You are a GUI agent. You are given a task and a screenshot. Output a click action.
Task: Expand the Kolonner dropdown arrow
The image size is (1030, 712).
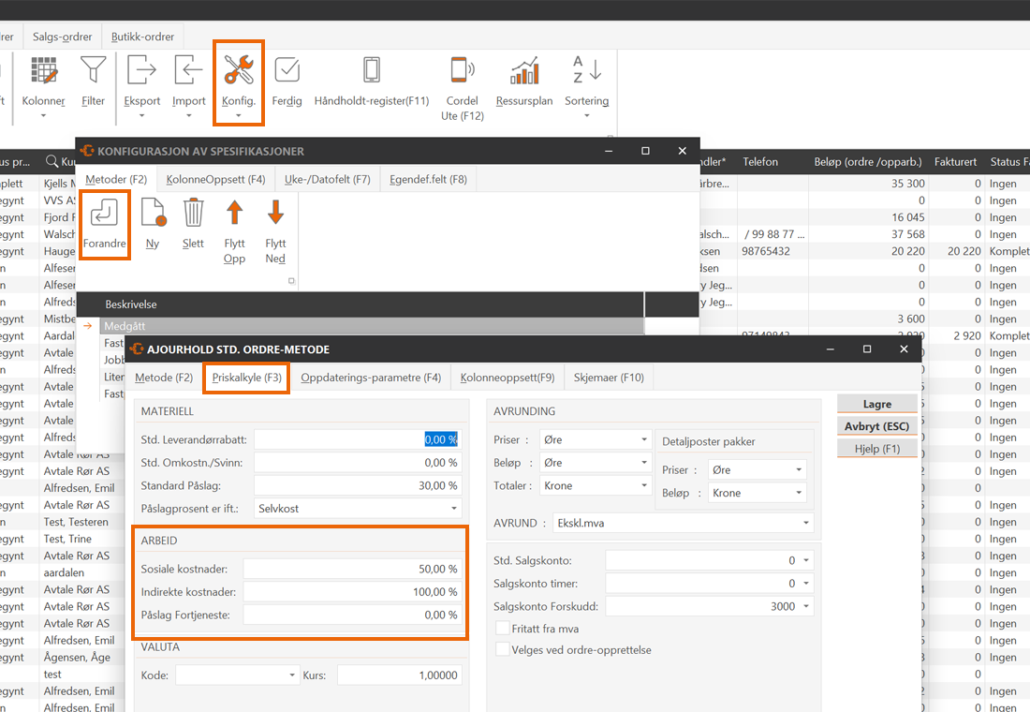pos(43,116)
